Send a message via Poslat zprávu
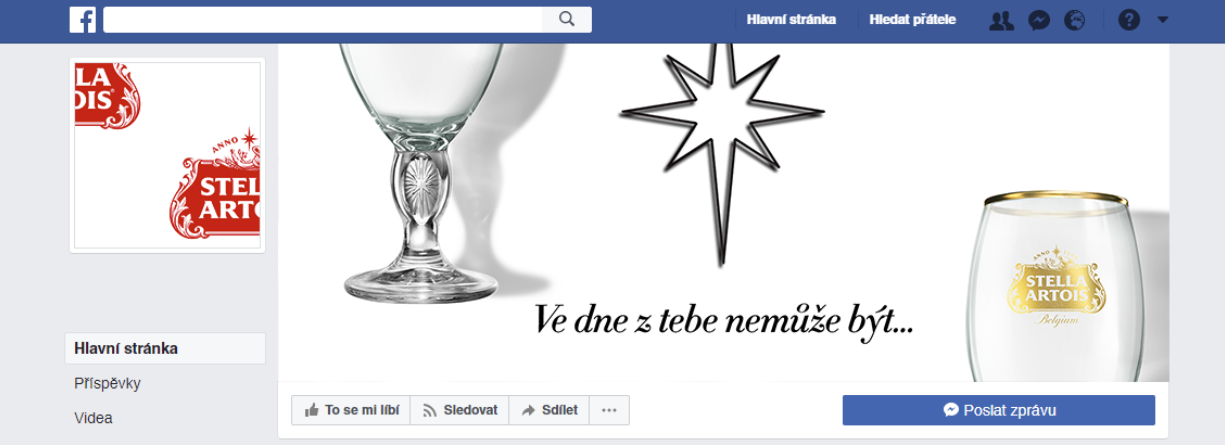 tap(999, 410)
